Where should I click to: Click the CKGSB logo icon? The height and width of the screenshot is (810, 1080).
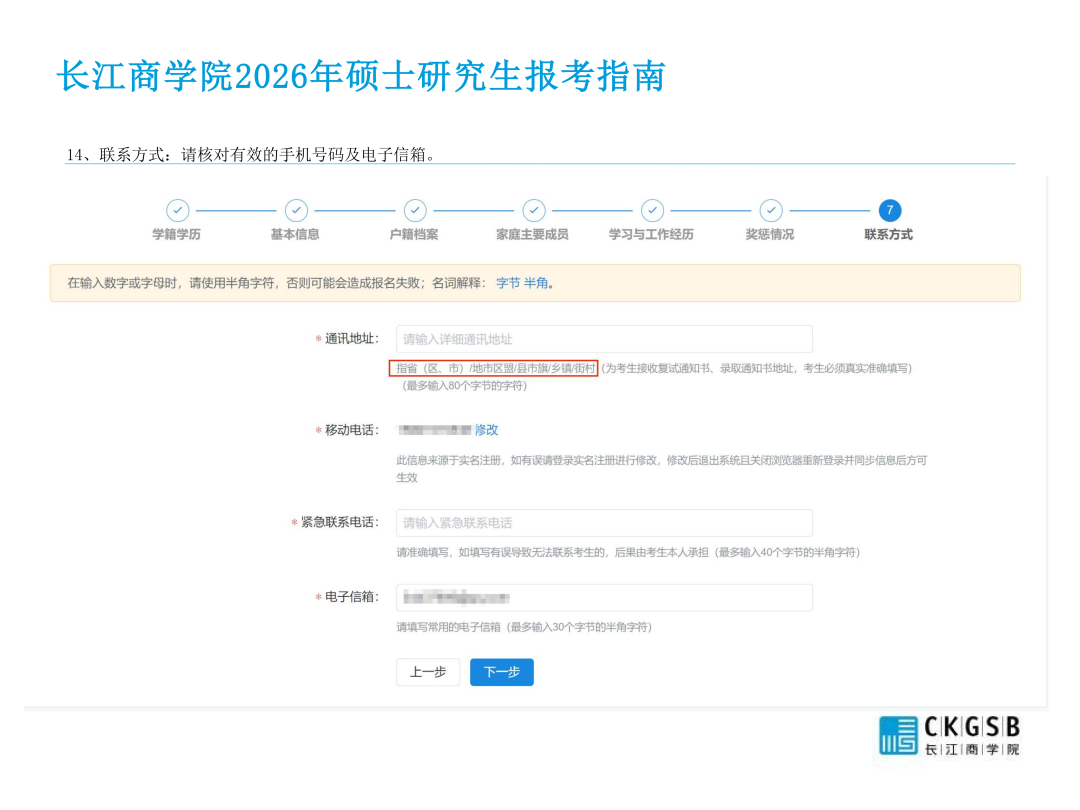coord(898,736)
